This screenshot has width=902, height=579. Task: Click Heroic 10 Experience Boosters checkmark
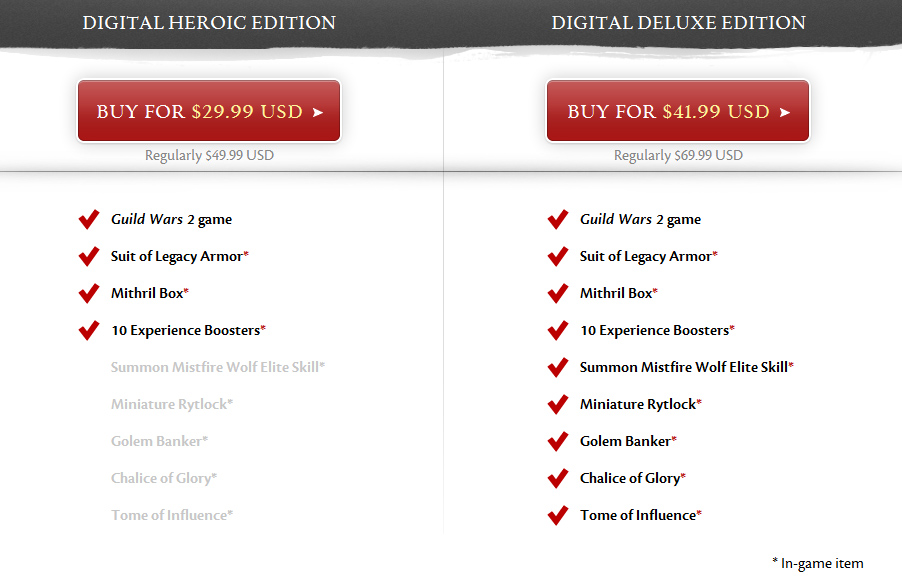[89, 330]
